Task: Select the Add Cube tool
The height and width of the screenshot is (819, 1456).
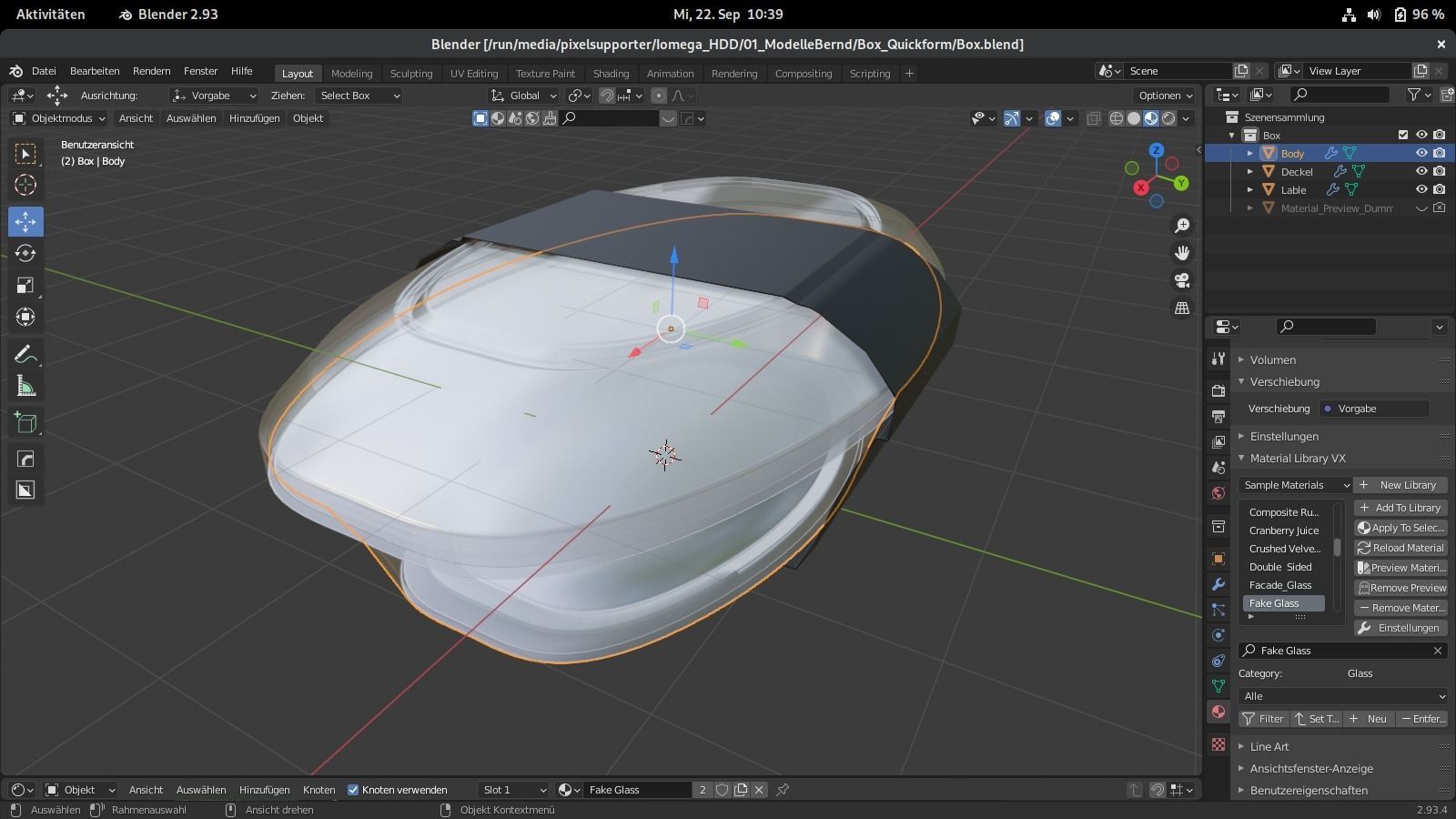Action: 25,422
